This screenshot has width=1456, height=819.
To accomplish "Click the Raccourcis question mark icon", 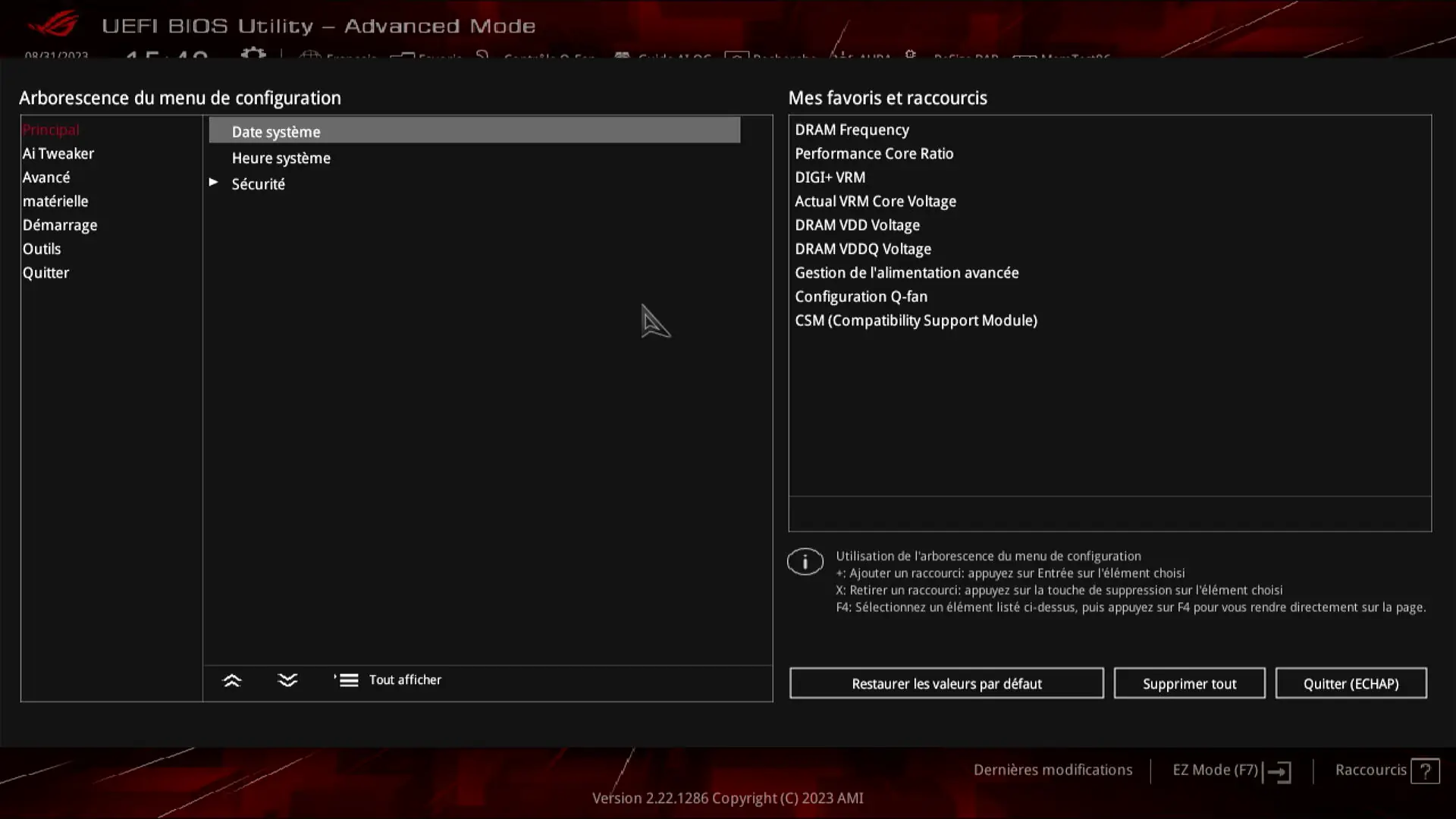I will tap(1426, 771).
